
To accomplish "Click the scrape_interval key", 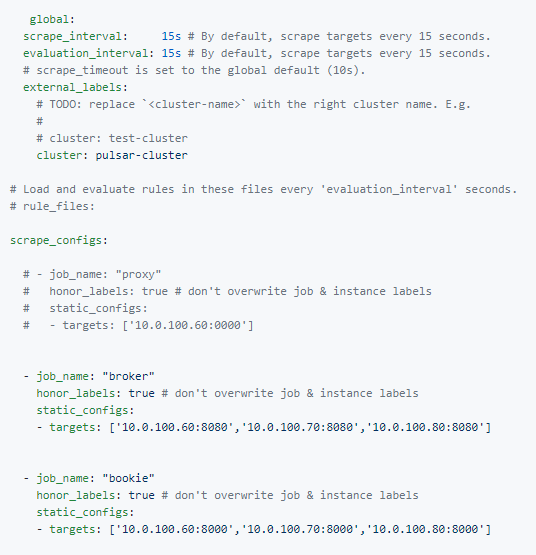I will click(x=72, y=36).
